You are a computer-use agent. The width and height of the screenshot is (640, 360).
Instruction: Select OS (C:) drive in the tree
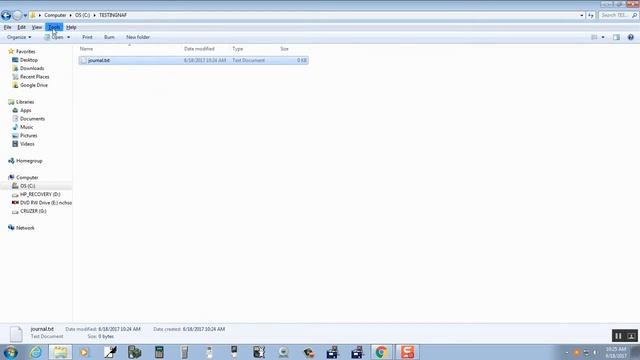tap(24, 186)
